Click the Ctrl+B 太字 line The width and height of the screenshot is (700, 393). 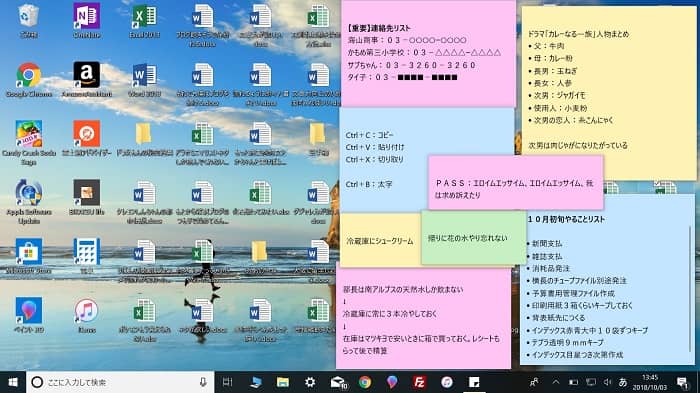tap(369, 184)
